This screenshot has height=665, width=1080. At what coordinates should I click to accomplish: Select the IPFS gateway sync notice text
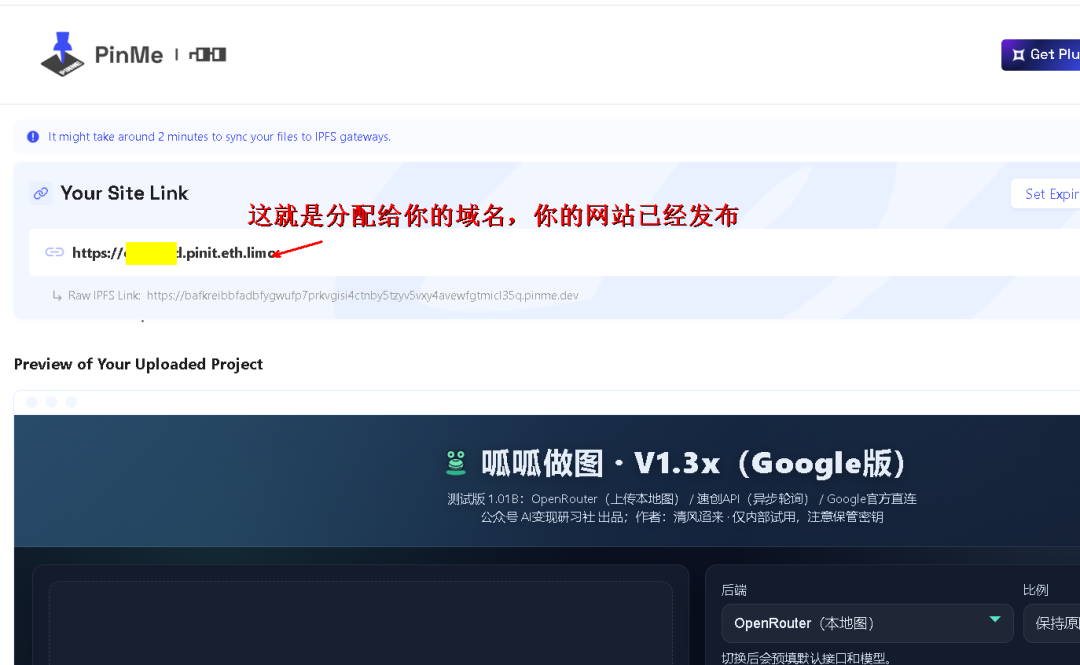click(219, 136)
